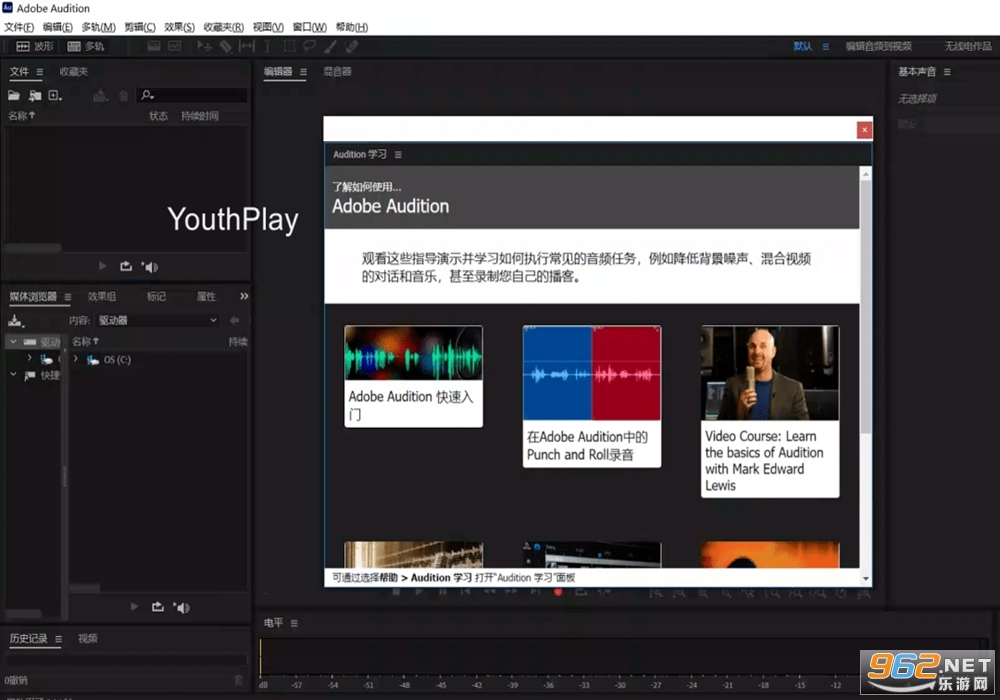The image size is (1000, 700).
Task: Open Punch and Roll录音 tutorial card
Action: (x=592, y=396)
